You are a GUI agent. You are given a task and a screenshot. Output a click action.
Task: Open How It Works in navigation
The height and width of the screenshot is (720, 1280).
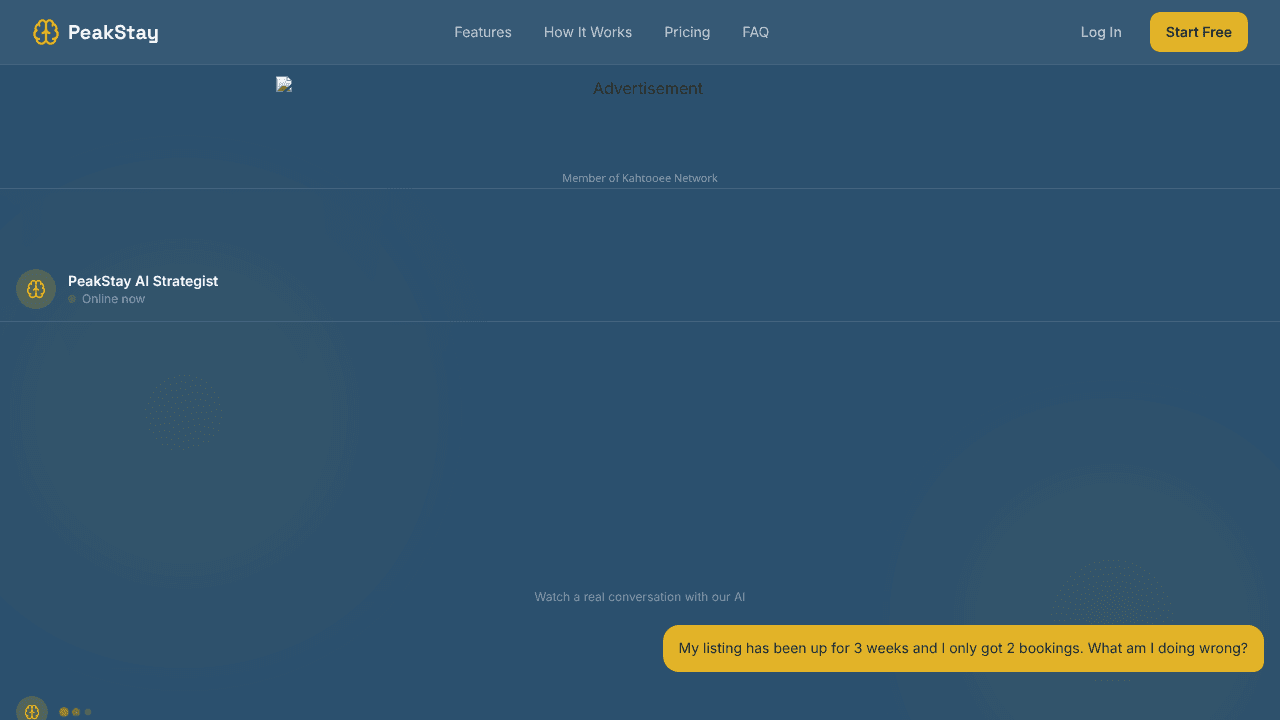click(588, 32)
